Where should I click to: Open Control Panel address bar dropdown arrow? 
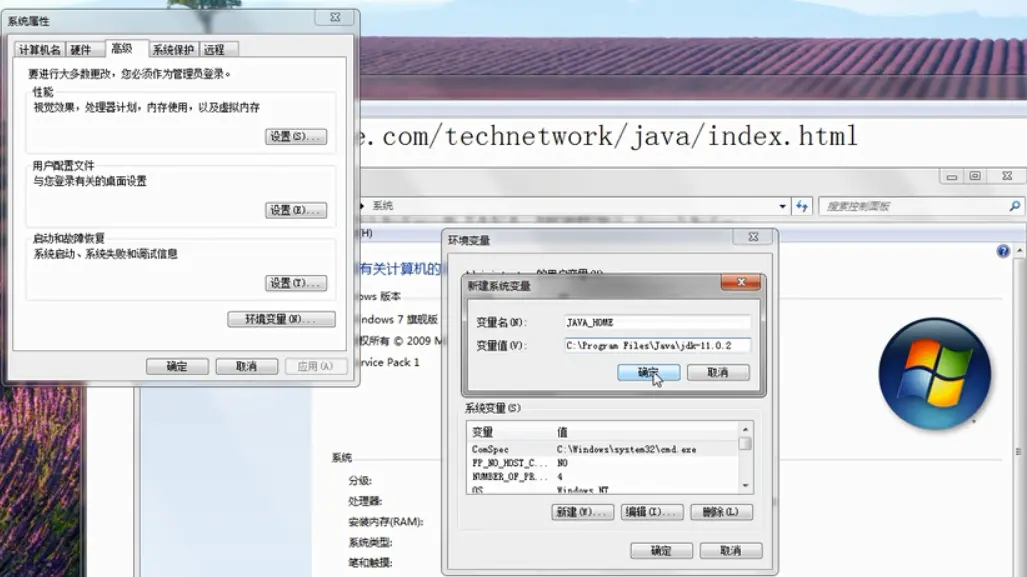(x=782, y=206)
